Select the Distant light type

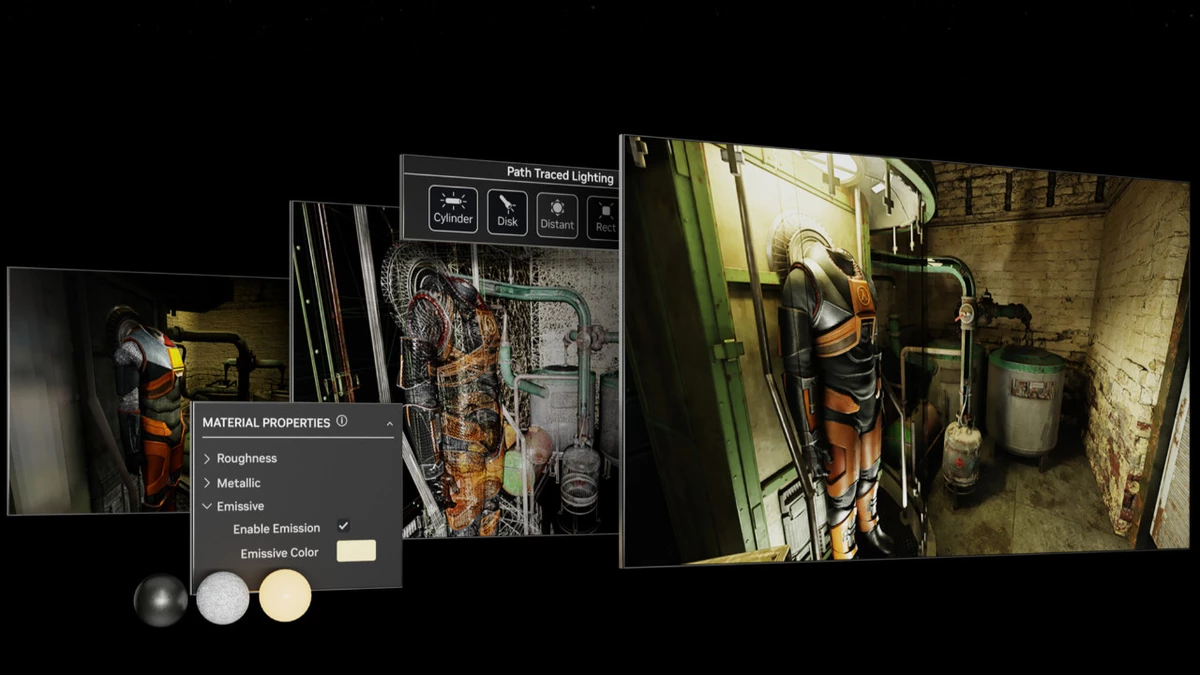click(x=557, y=215)
